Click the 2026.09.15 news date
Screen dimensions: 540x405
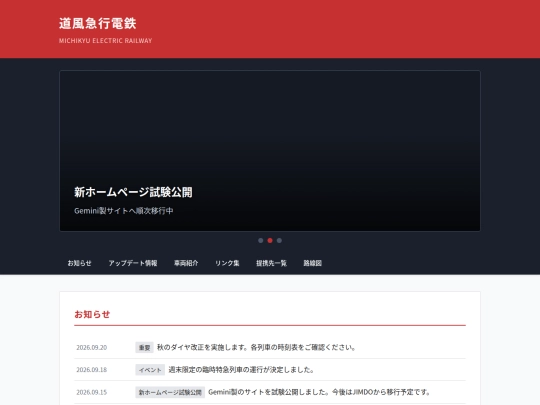tap(92, 392)
